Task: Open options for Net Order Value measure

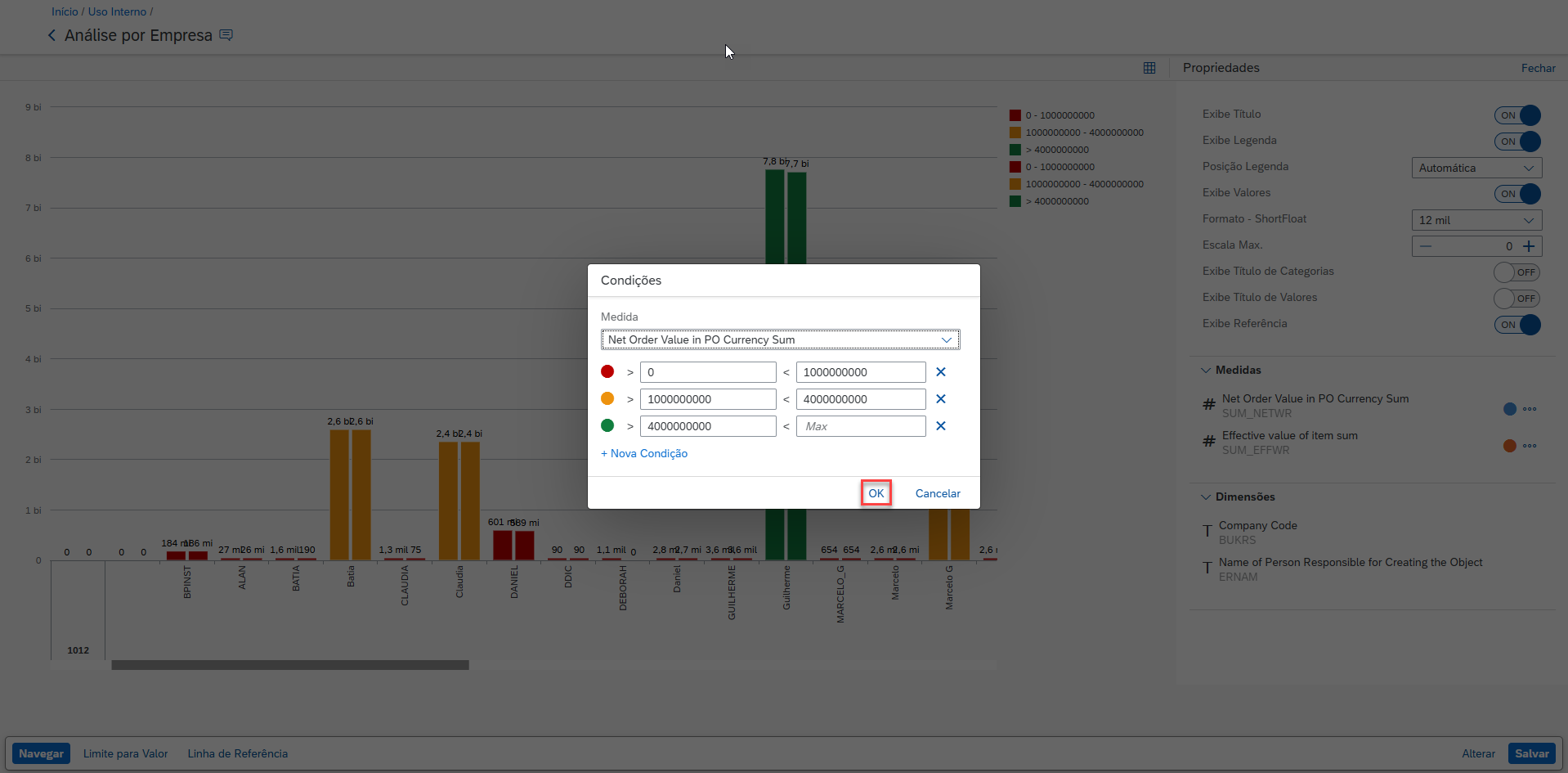Action: click(1530, 409)
